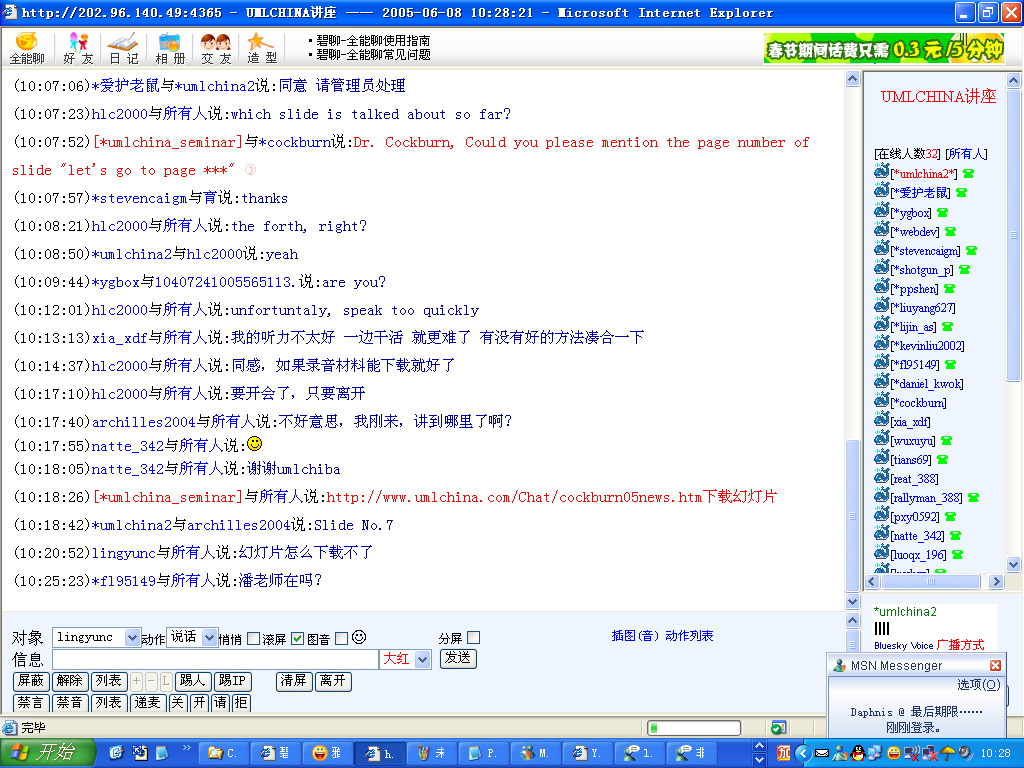Open the 对象 target dropdown showing lingyunc

pyautogui.click(x=96, y=637)
